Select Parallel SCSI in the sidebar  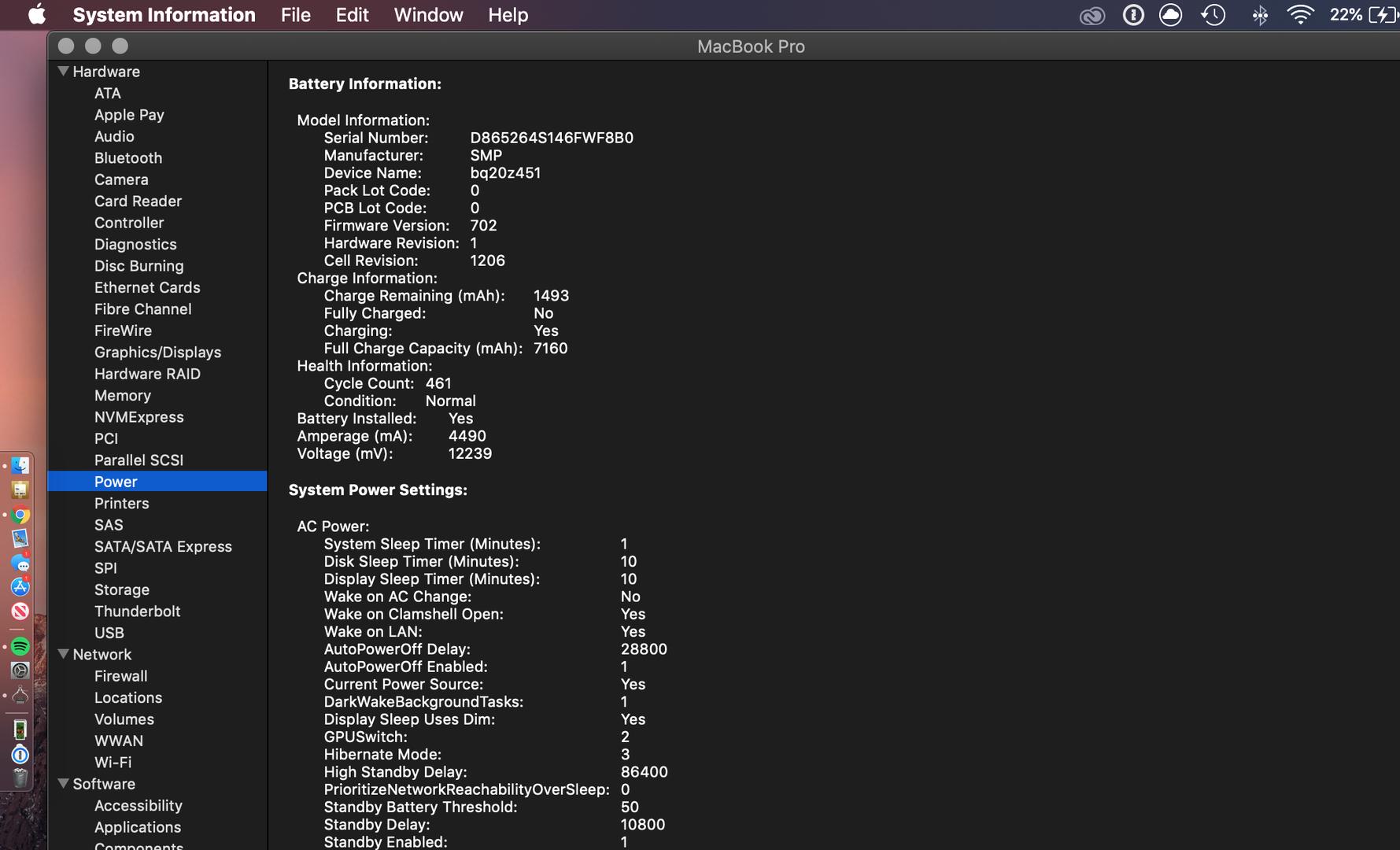(x=139, y=460)
